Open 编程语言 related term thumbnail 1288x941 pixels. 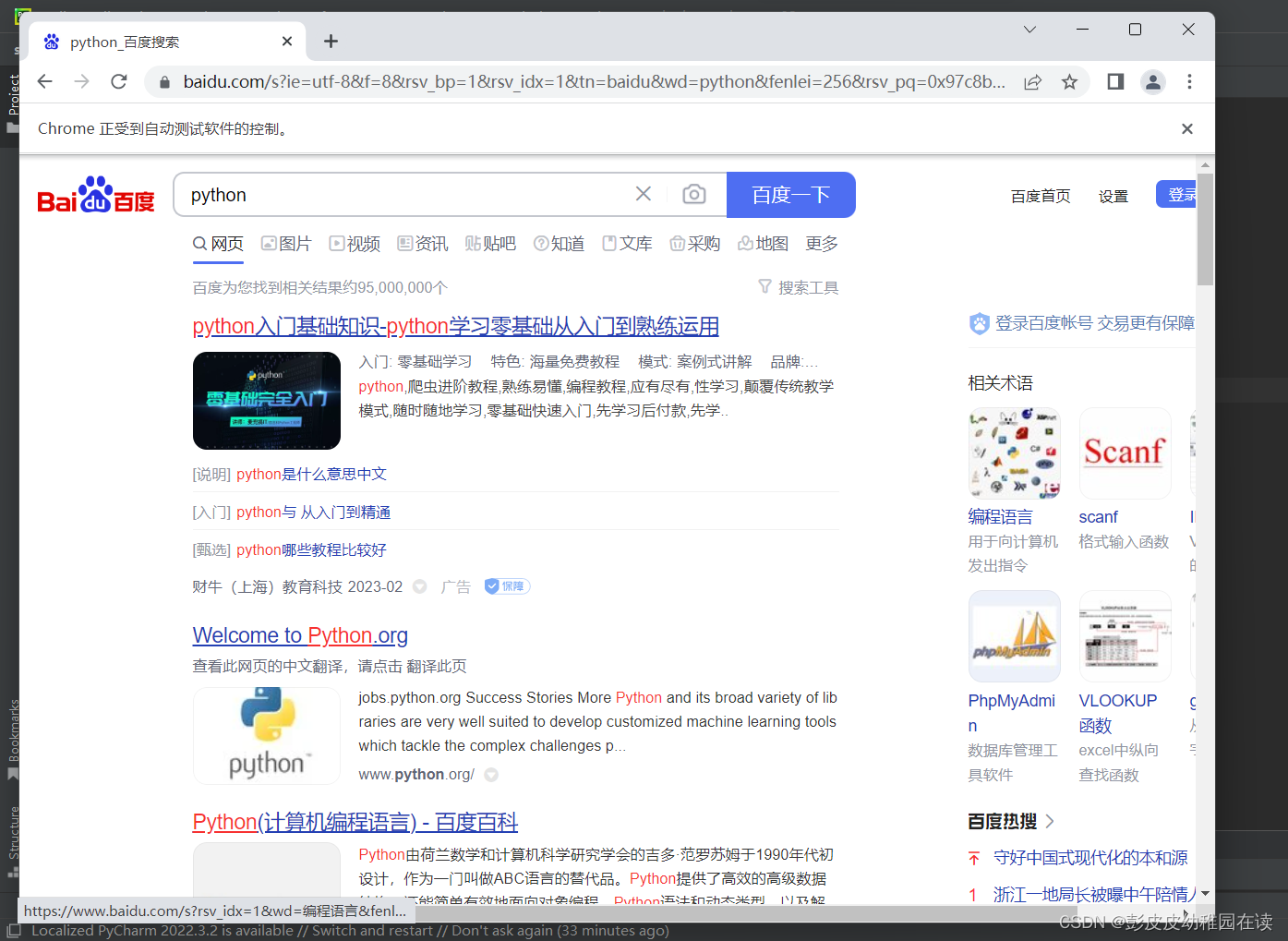1014,453
